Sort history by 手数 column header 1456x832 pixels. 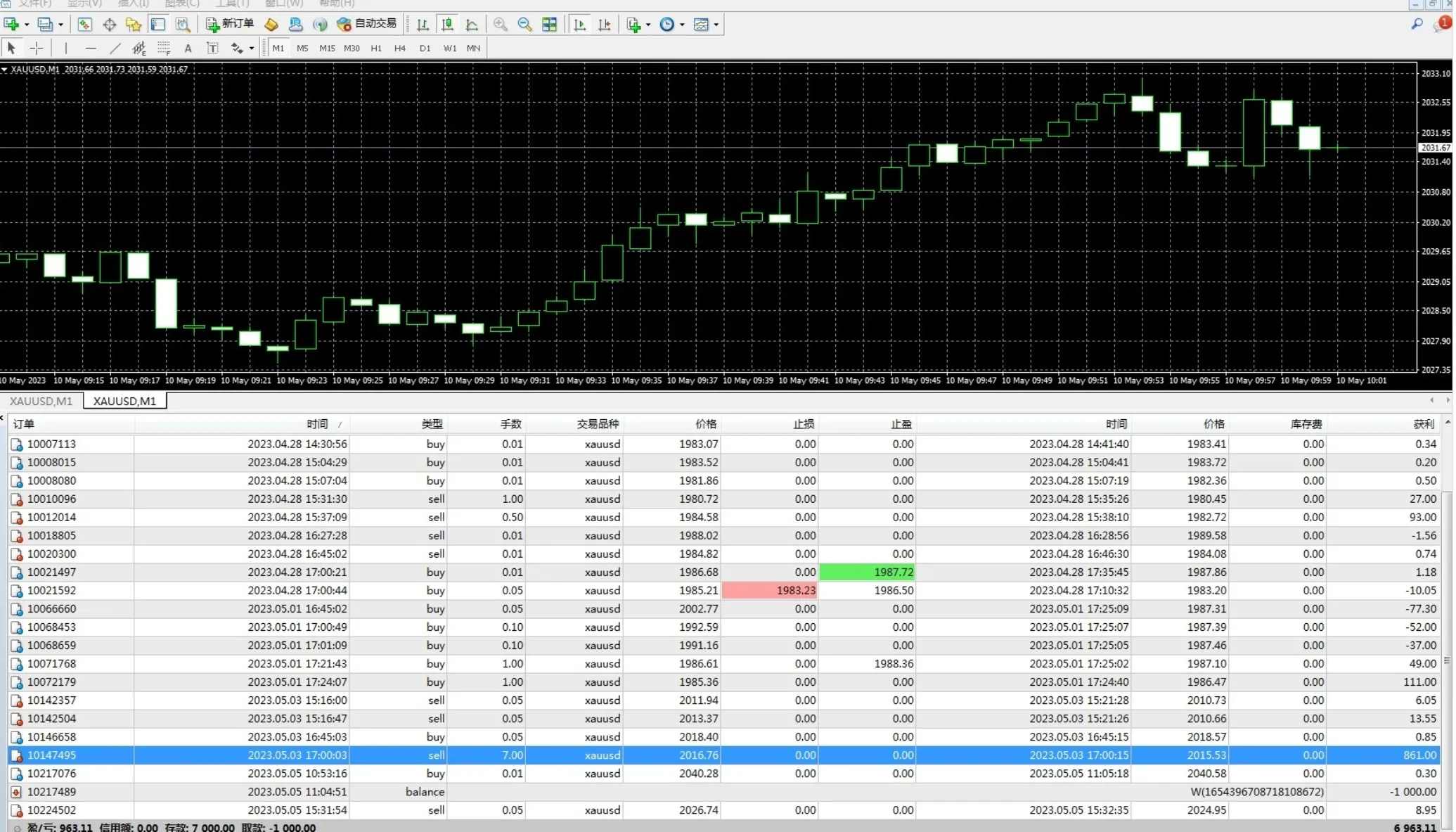[x=487, y=424]
